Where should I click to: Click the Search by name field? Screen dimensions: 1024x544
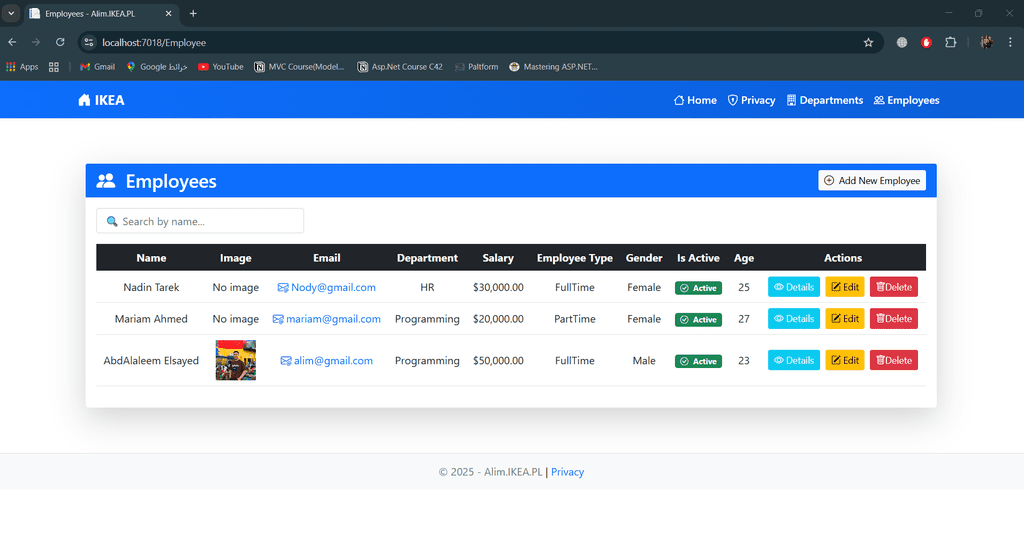pos(200,221)
